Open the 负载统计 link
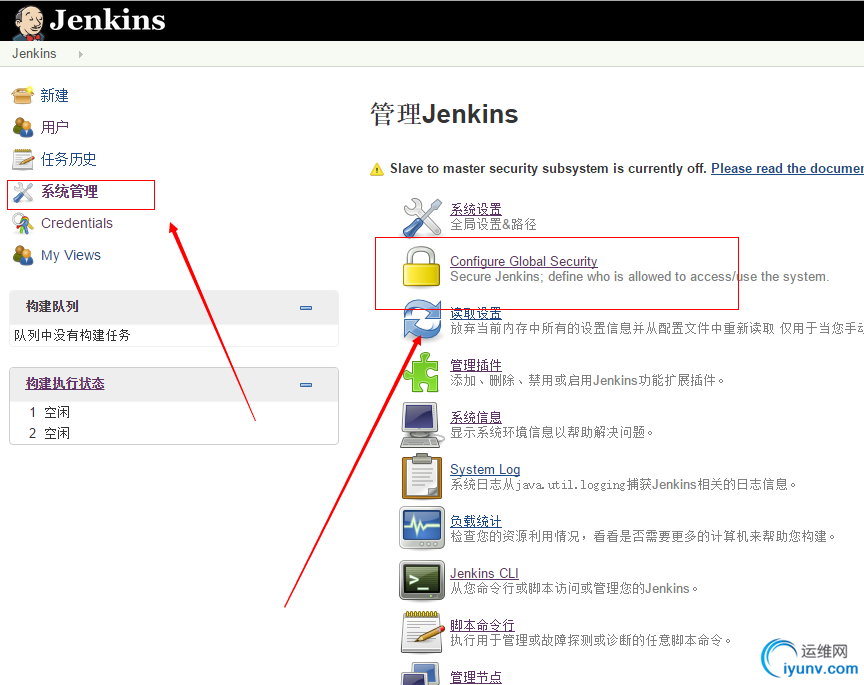This screenshot has height=685, width=864. pyautogui.click(x=476, y=521)
